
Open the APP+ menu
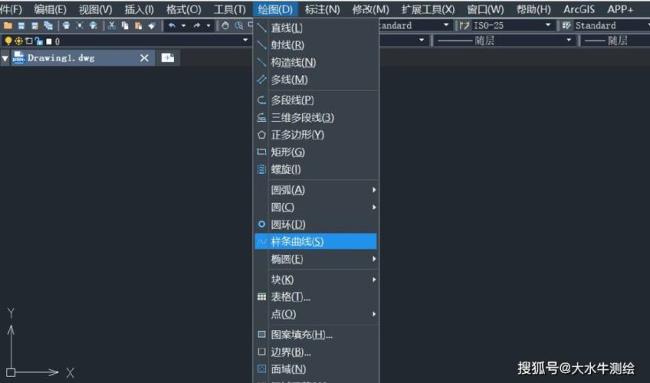pyautogui.click(x=621, y=9)
